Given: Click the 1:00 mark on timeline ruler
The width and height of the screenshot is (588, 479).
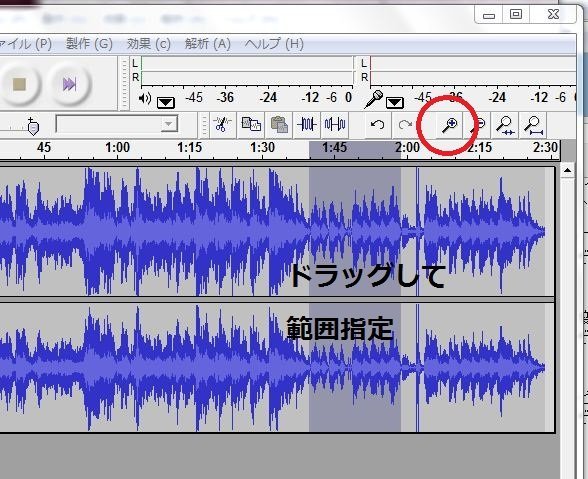Looking at the screenshot, I should (117, 147).
